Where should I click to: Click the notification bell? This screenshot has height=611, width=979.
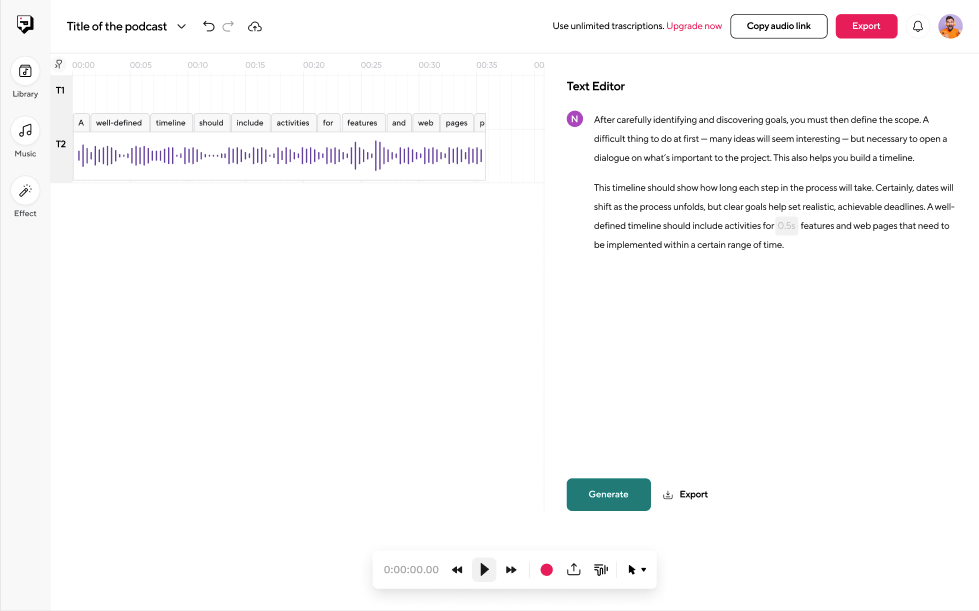(x=917, y=26)
